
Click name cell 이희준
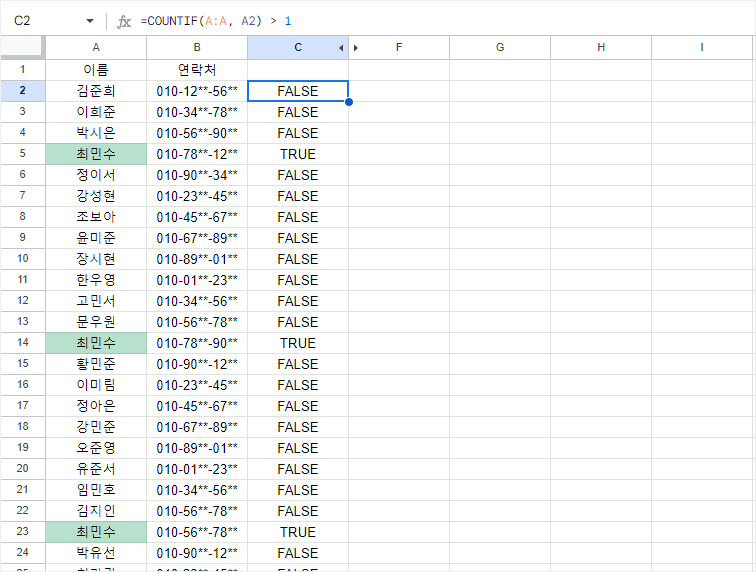tap(96, 112)
